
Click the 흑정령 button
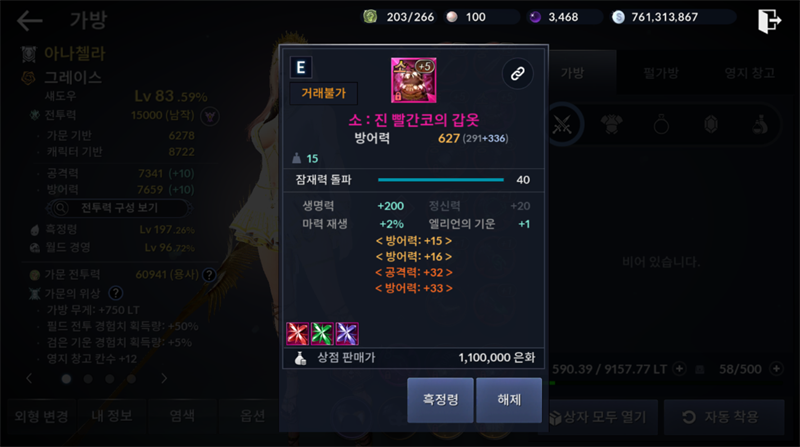440,400
